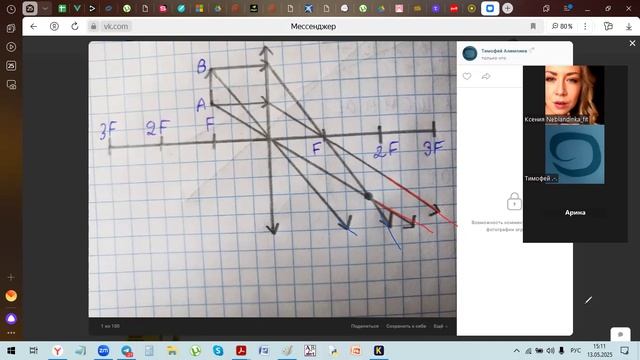The image size is (640, 360).
Task: Open the 15:11 clock and calendar
Action: point(599,351)
